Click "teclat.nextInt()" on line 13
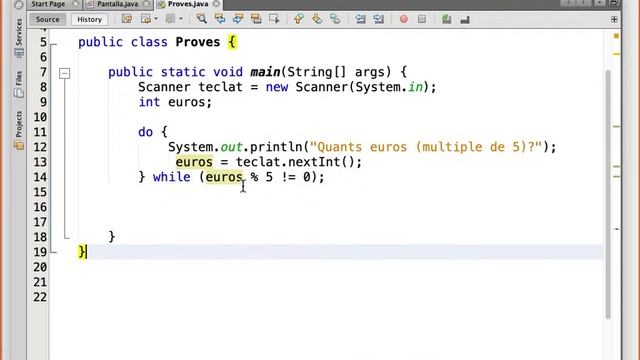Screen dimensions: 640x360 pyautogui.click(x=295, y=162)
